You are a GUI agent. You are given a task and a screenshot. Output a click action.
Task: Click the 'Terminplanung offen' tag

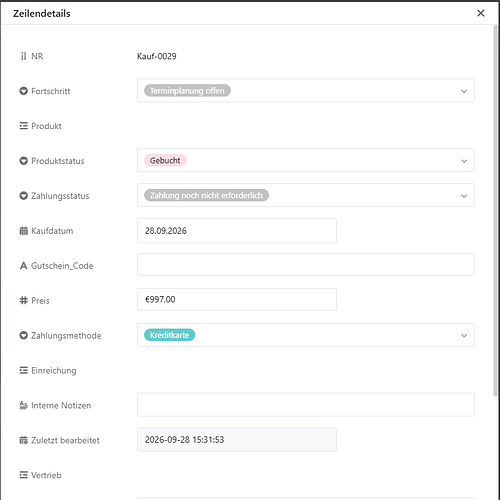[187, 91]
